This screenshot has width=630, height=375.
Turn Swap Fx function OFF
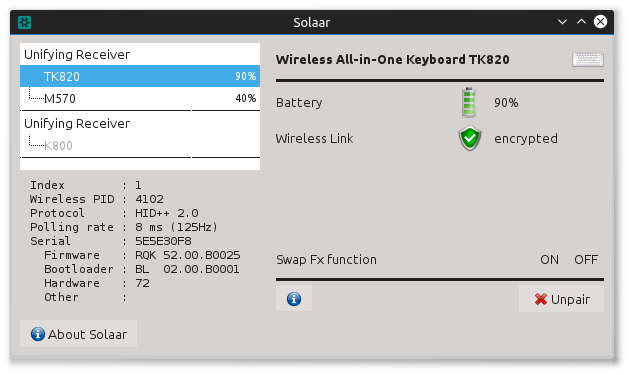point(586,260)
